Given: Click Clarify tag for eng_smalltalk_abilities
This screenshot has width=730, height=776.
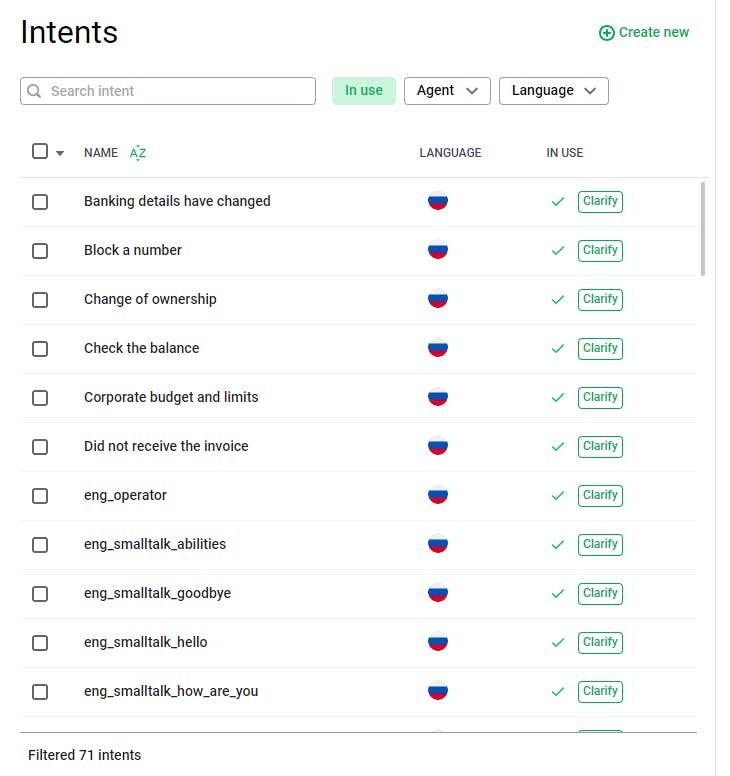Looking at the screenshot, I should tap(600, 544).
